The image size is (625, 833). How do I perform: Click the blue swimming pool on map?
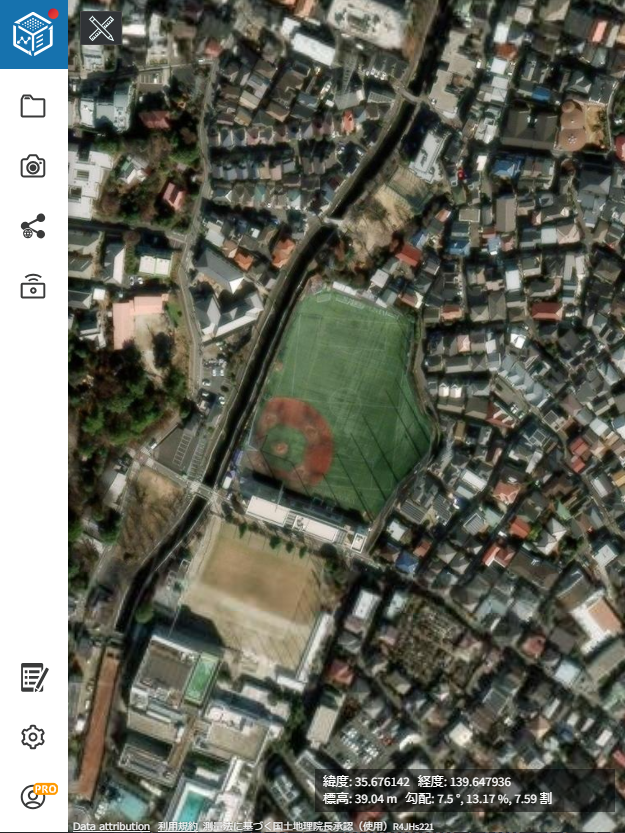click(x=193, y=806)
